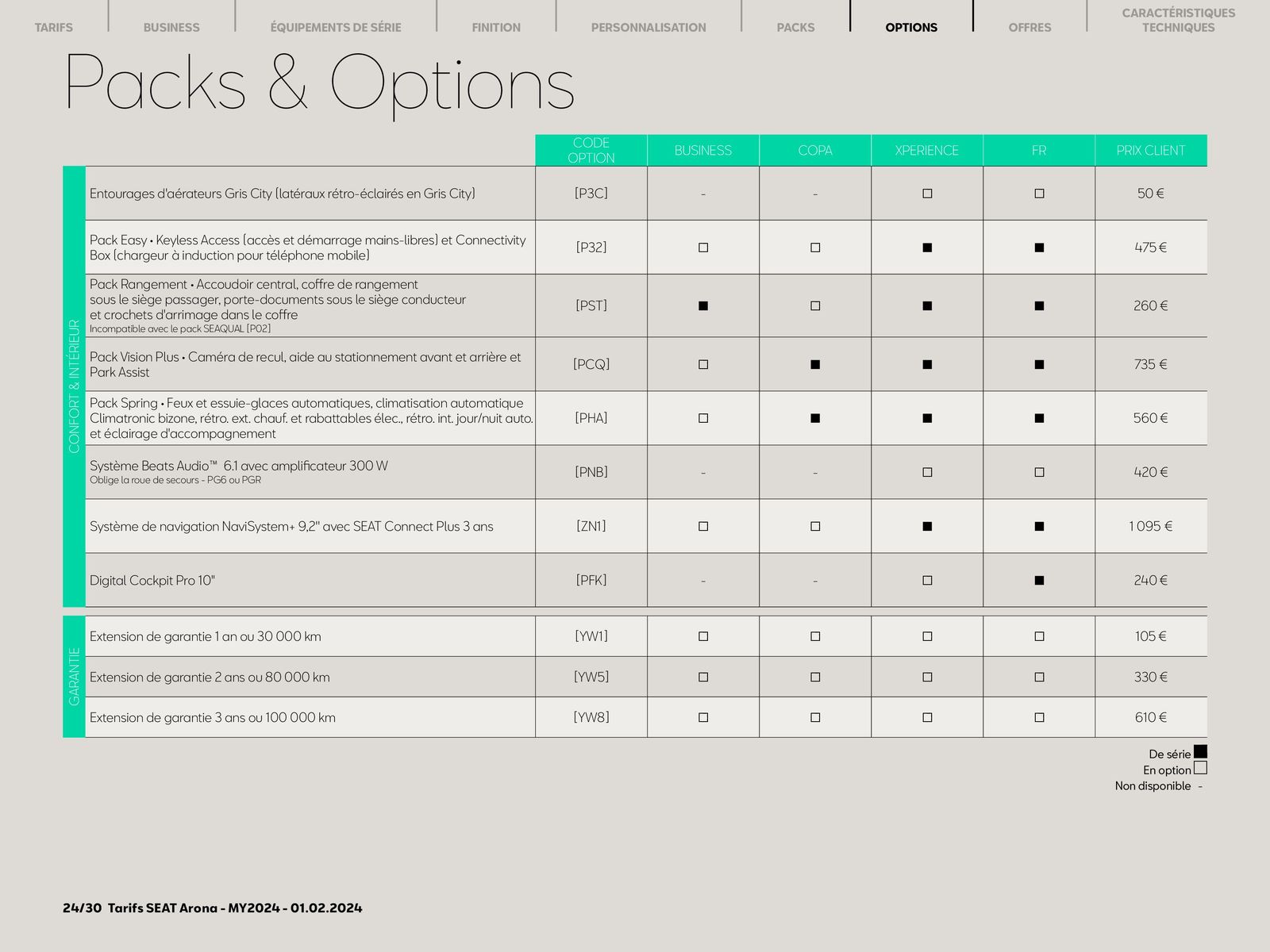Viewport: 1270px width, 952px height.
Task: Open CARACTÉRISTIQUES TECHNIQUES tab
Action: click(1179, 20)
